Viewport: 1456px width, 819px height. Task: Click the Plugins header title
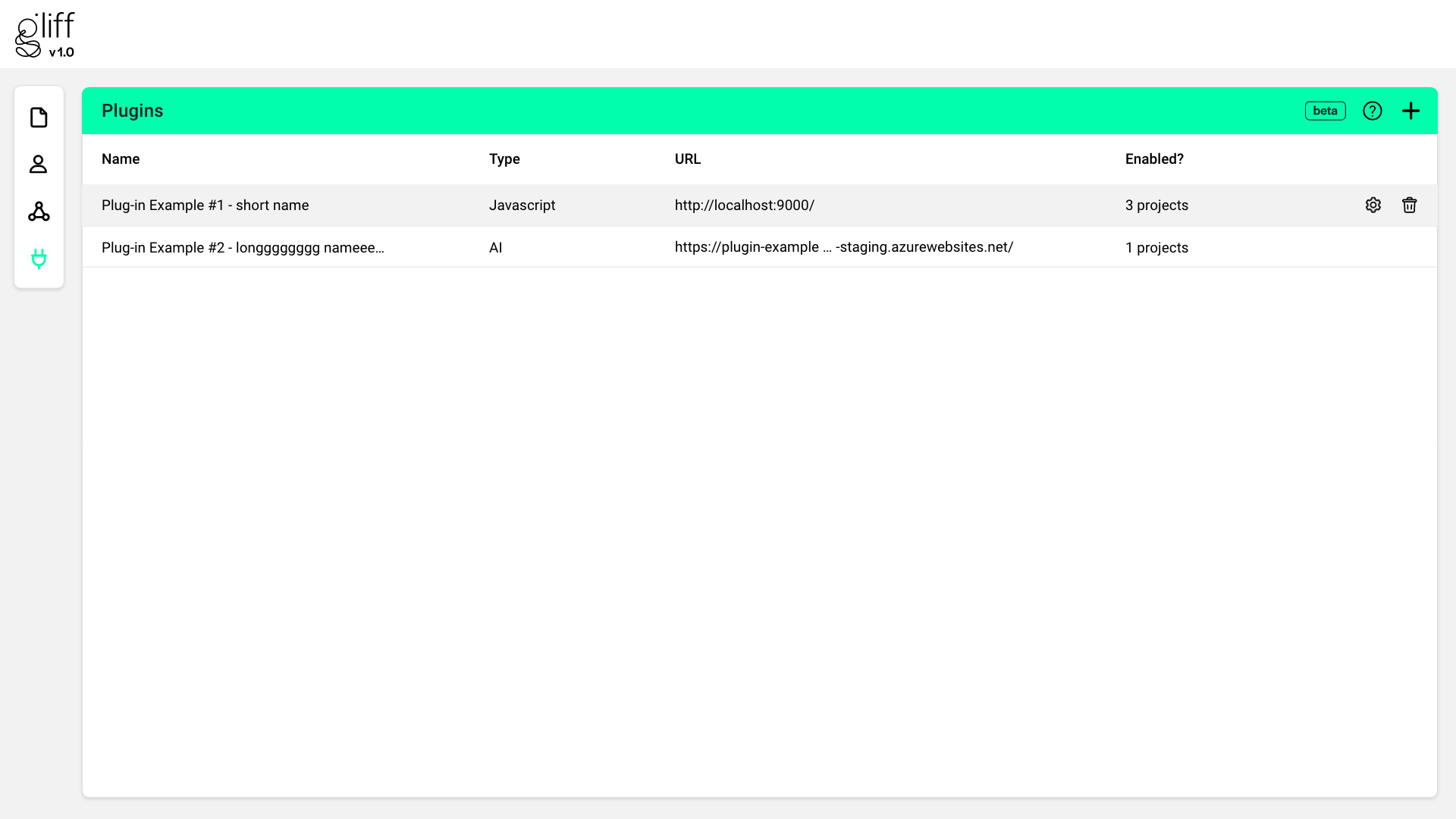132,110
